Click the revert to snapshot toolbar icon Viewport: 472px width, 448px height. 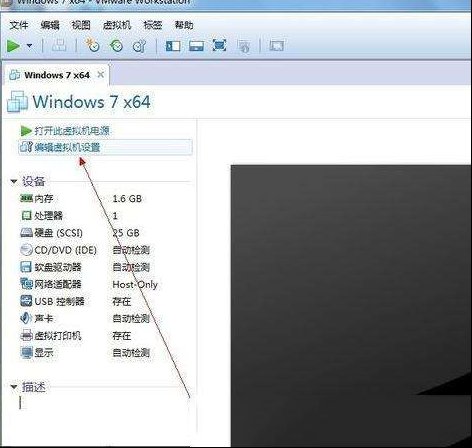click(116, 46)
